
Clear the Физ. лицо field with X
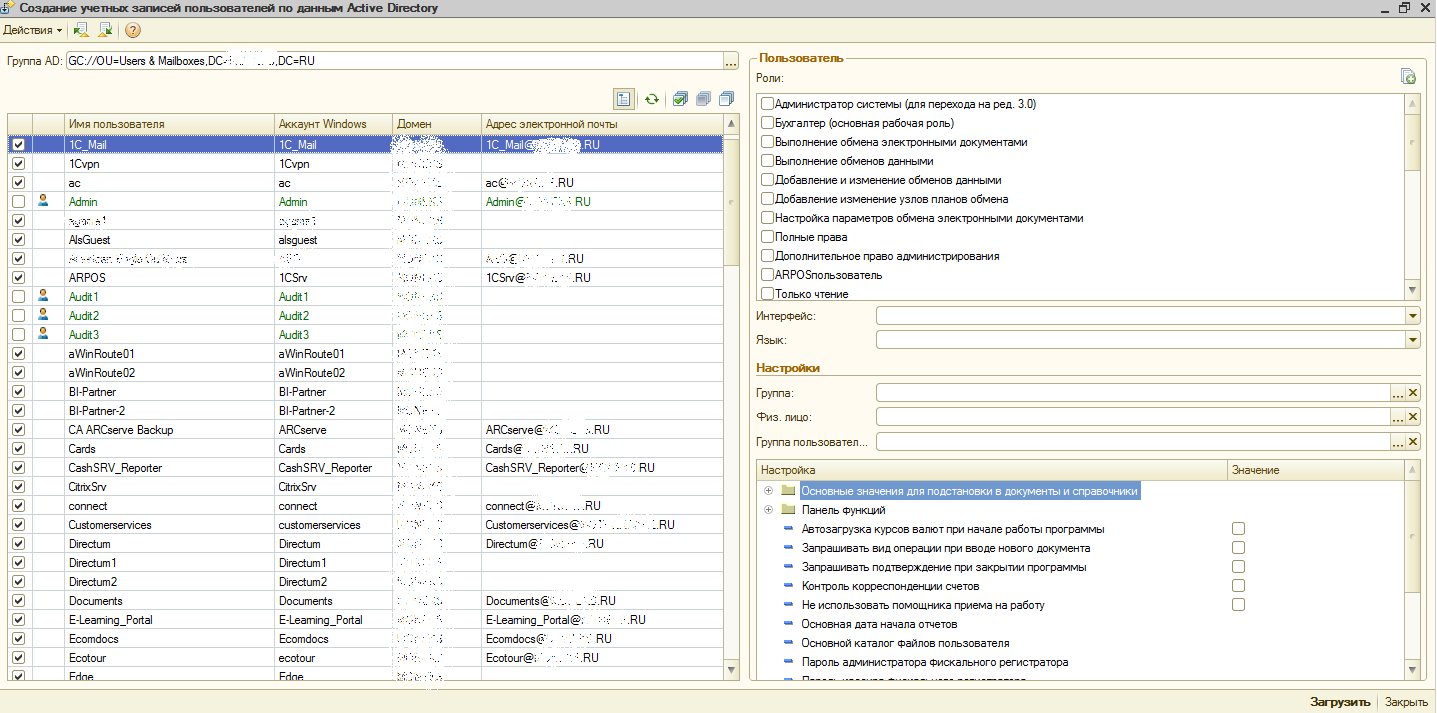[x=1413, y=417]
